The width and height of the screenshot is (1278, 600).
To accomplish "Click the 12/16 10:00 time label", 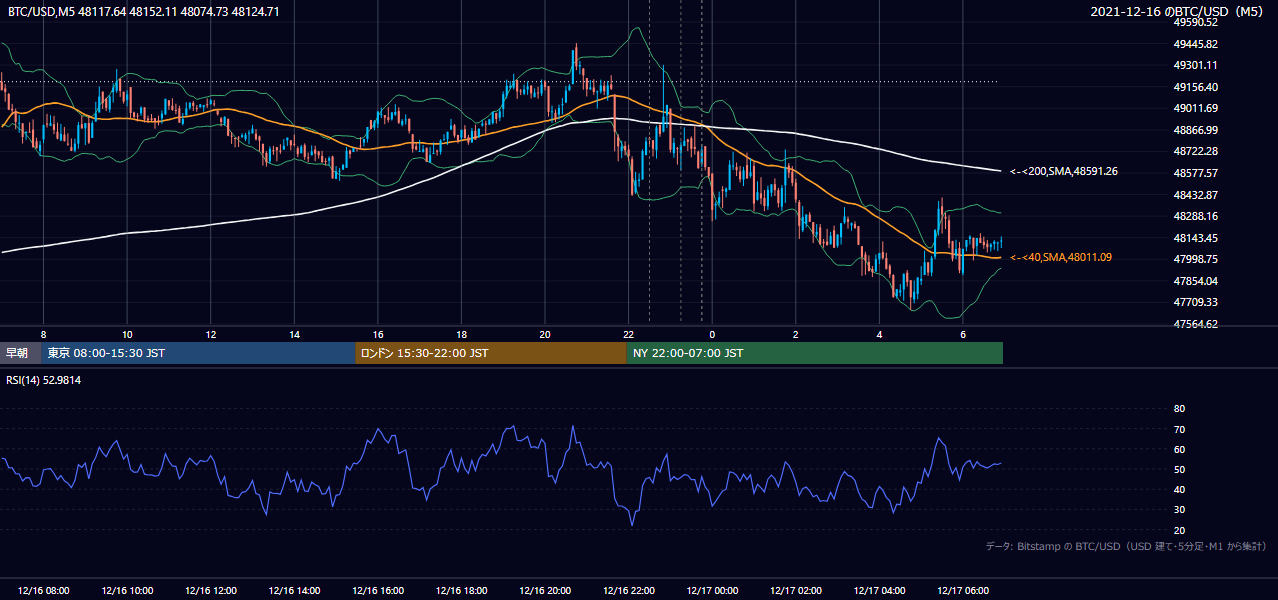I will [127, 591].
